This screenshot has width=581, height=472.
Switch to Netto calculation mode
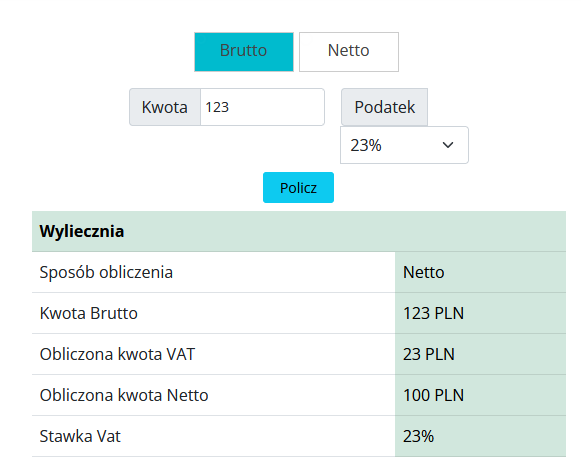click(x=349, y=52)
